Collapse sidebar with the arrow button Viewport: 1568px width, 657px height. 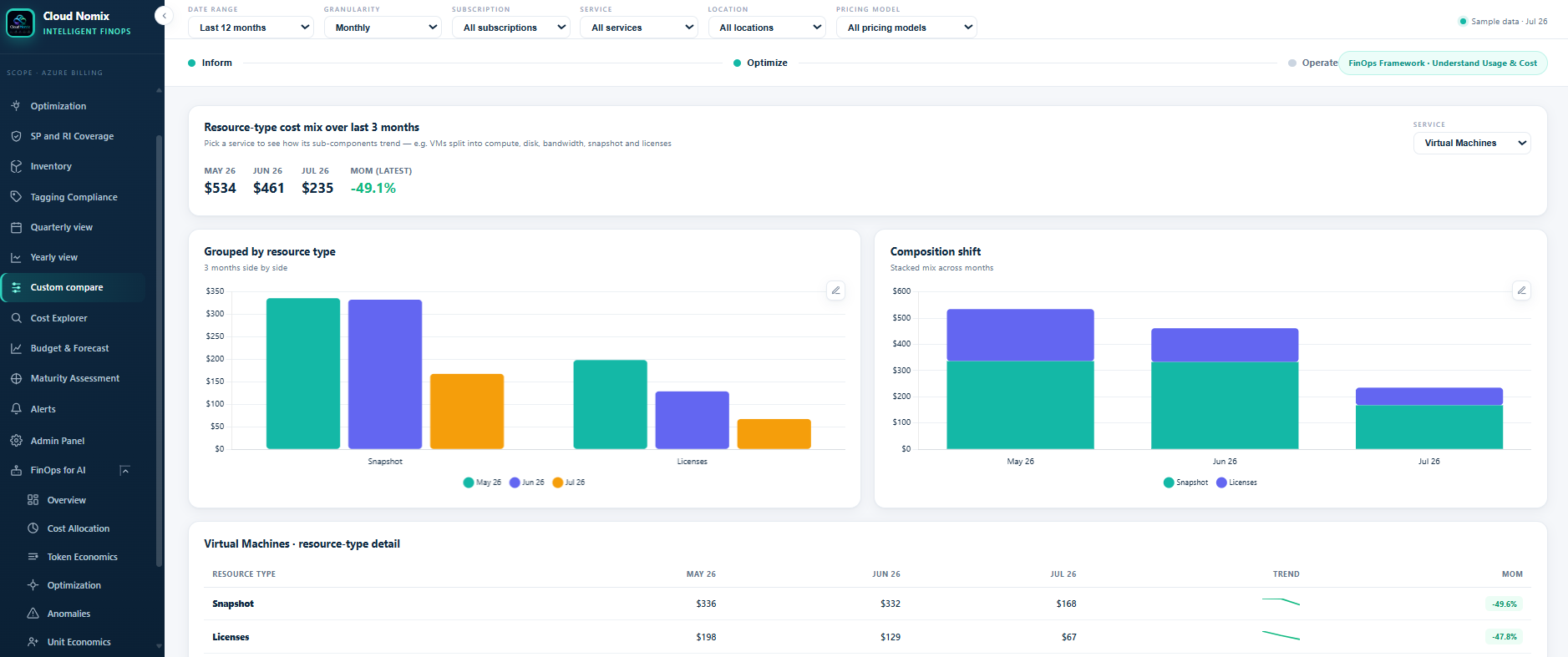[164, 16]
